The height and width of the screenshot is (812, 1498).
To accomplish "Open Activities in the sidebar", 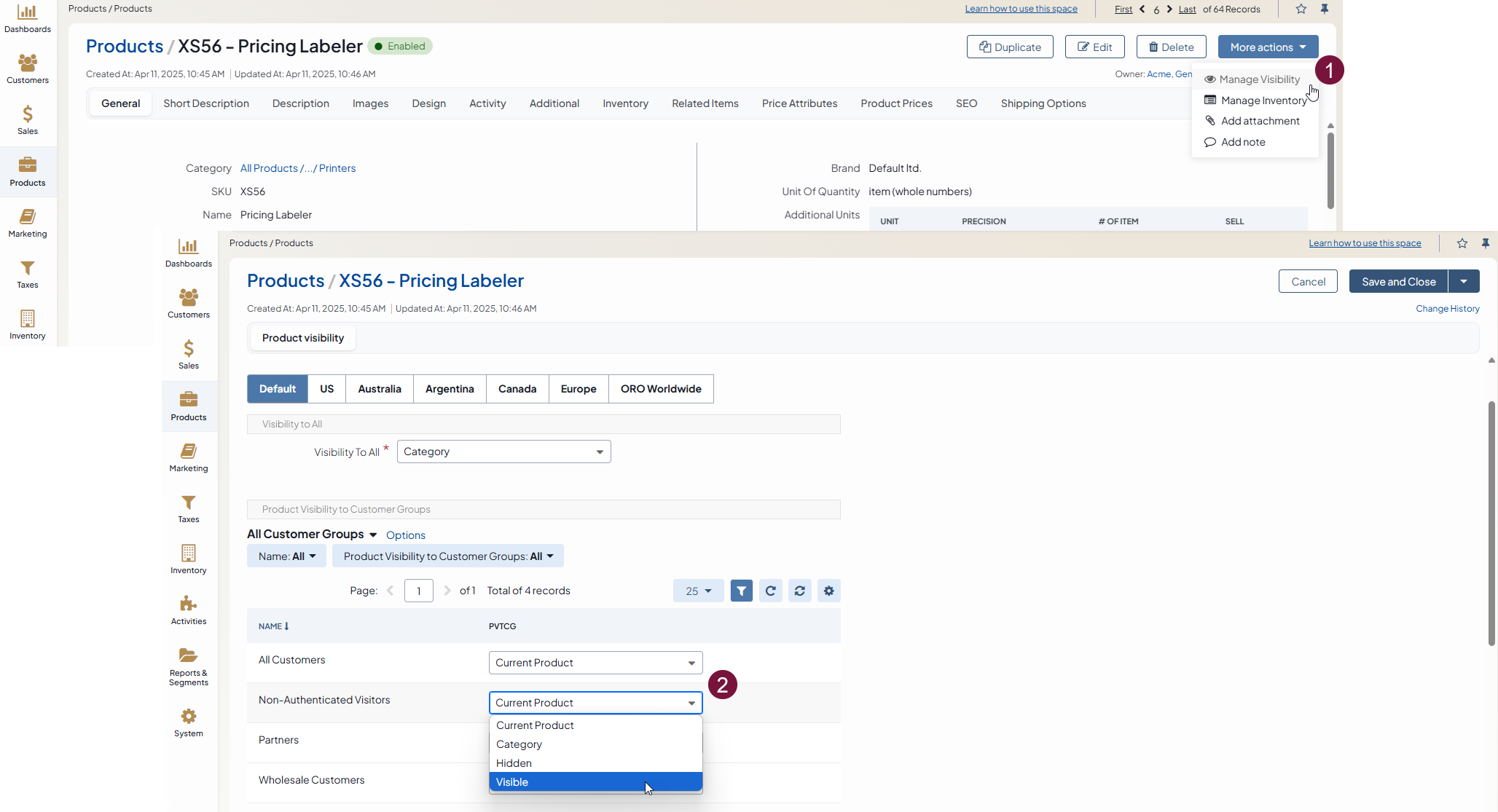I will (x=188, y=610).
